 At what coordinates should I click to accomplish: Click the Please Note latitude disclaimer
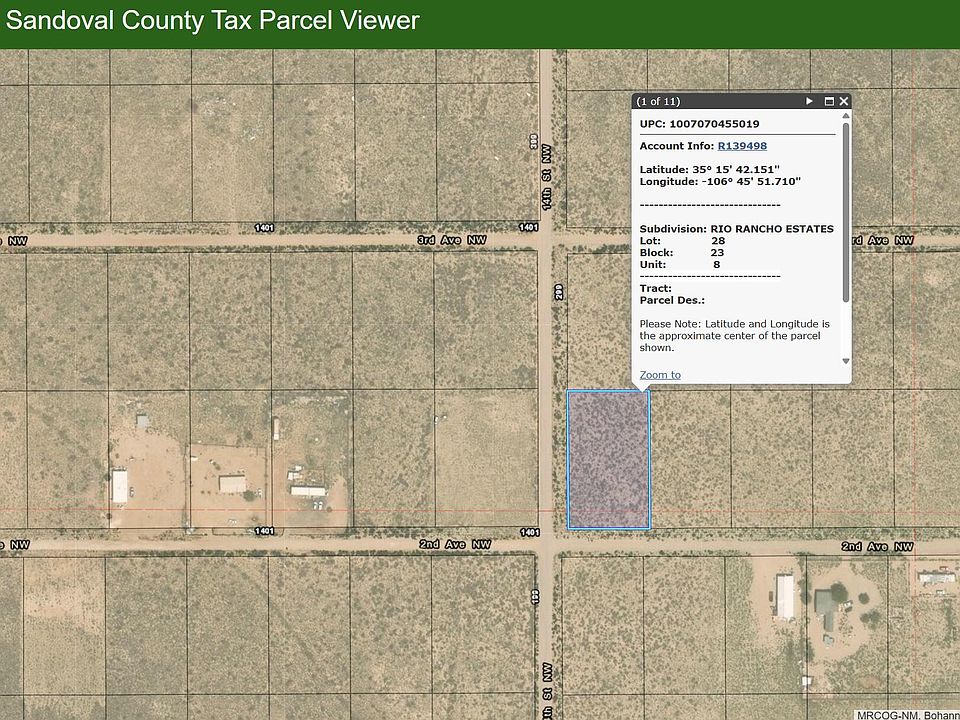coord(735,336)
